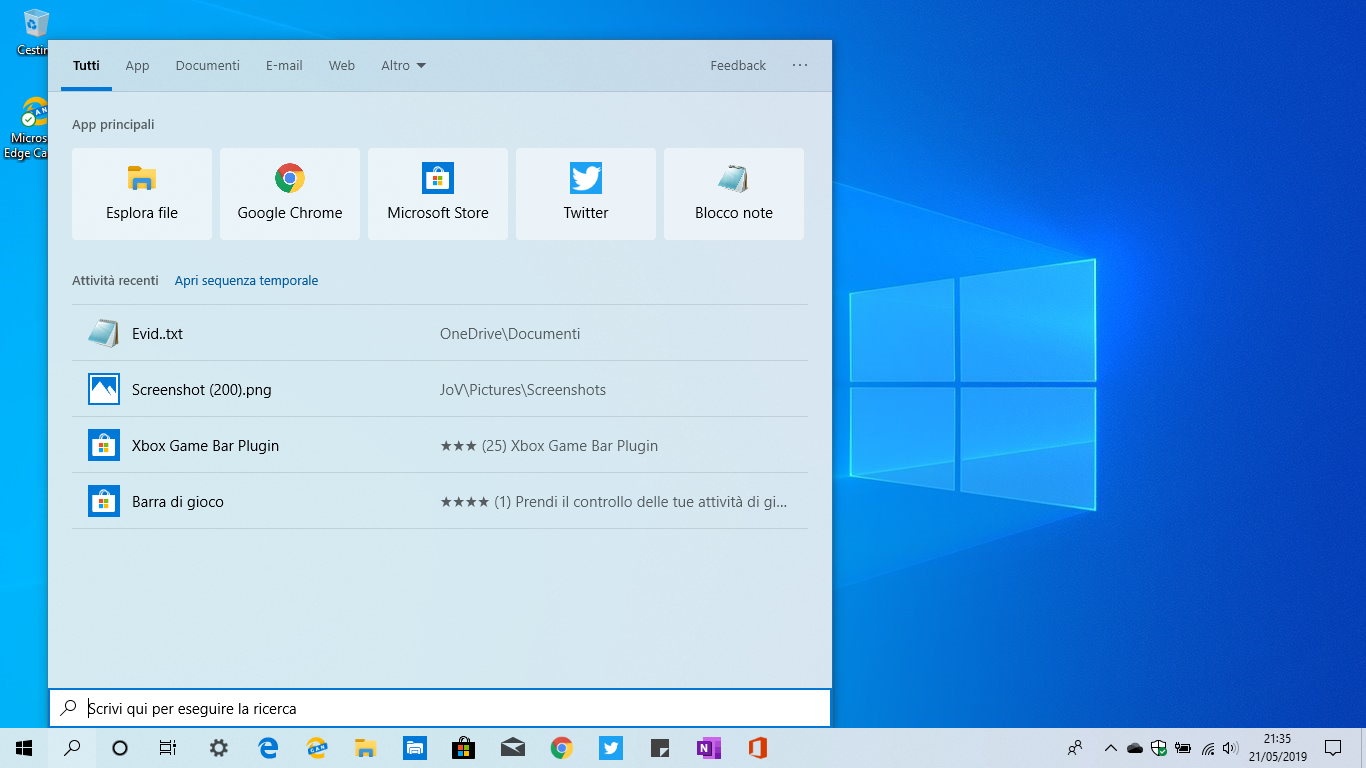The width and height of the screenshot is (1366, 768).
Task: Open Cortana from the taskbar circle icon
Action: pos(120,748)
